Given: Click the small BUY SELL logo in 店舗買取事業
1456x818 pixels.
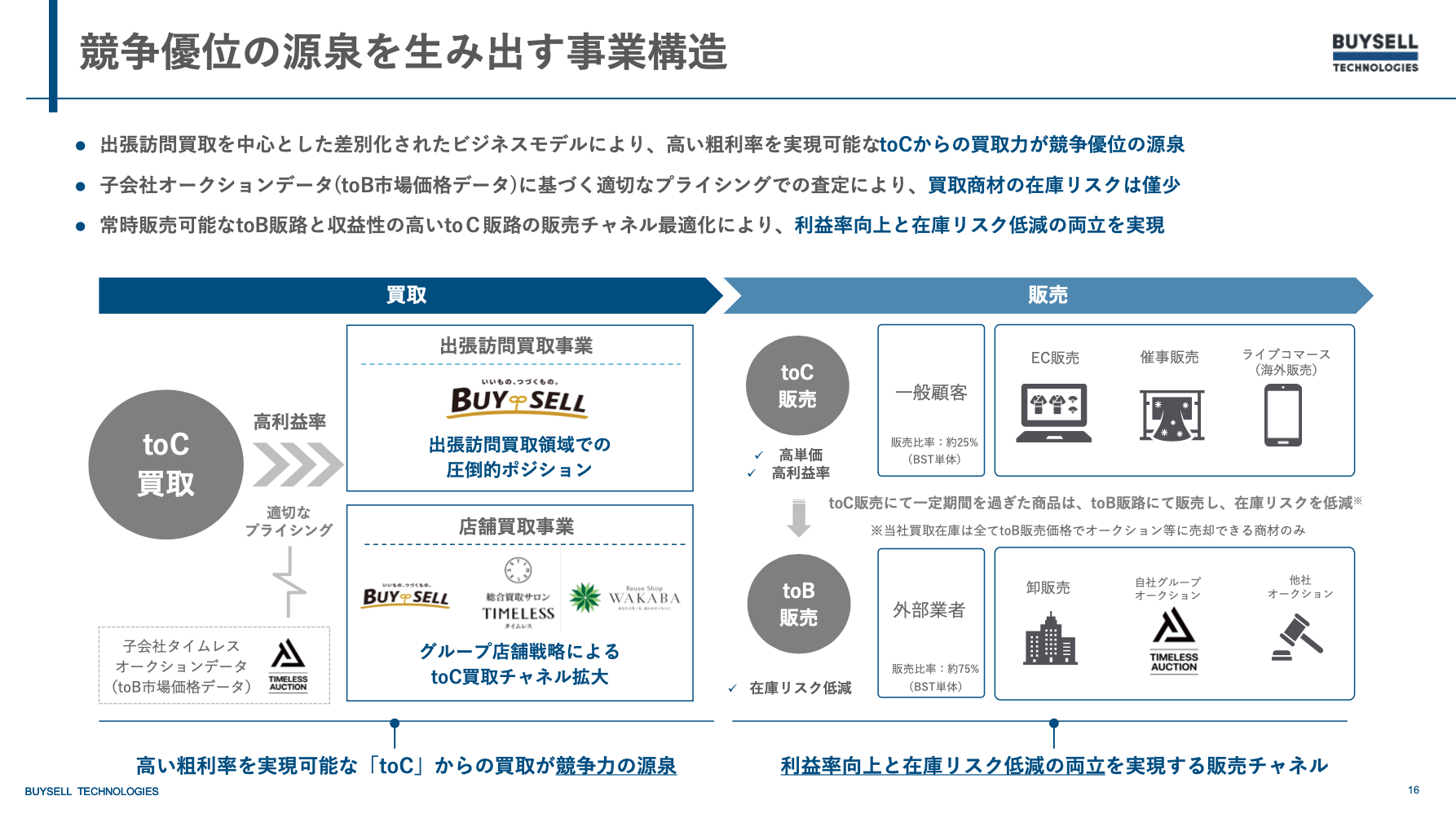Looking at the screenshot, I should click(406, 596).
